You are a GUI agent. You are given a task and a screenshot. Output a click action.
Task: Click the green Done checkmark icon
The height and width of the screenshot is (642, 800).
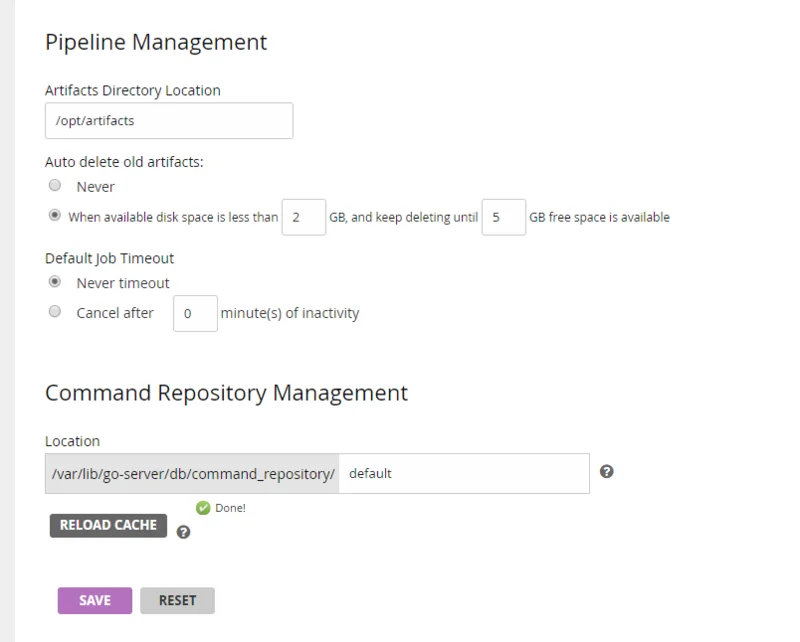click(x=203, y=508)
